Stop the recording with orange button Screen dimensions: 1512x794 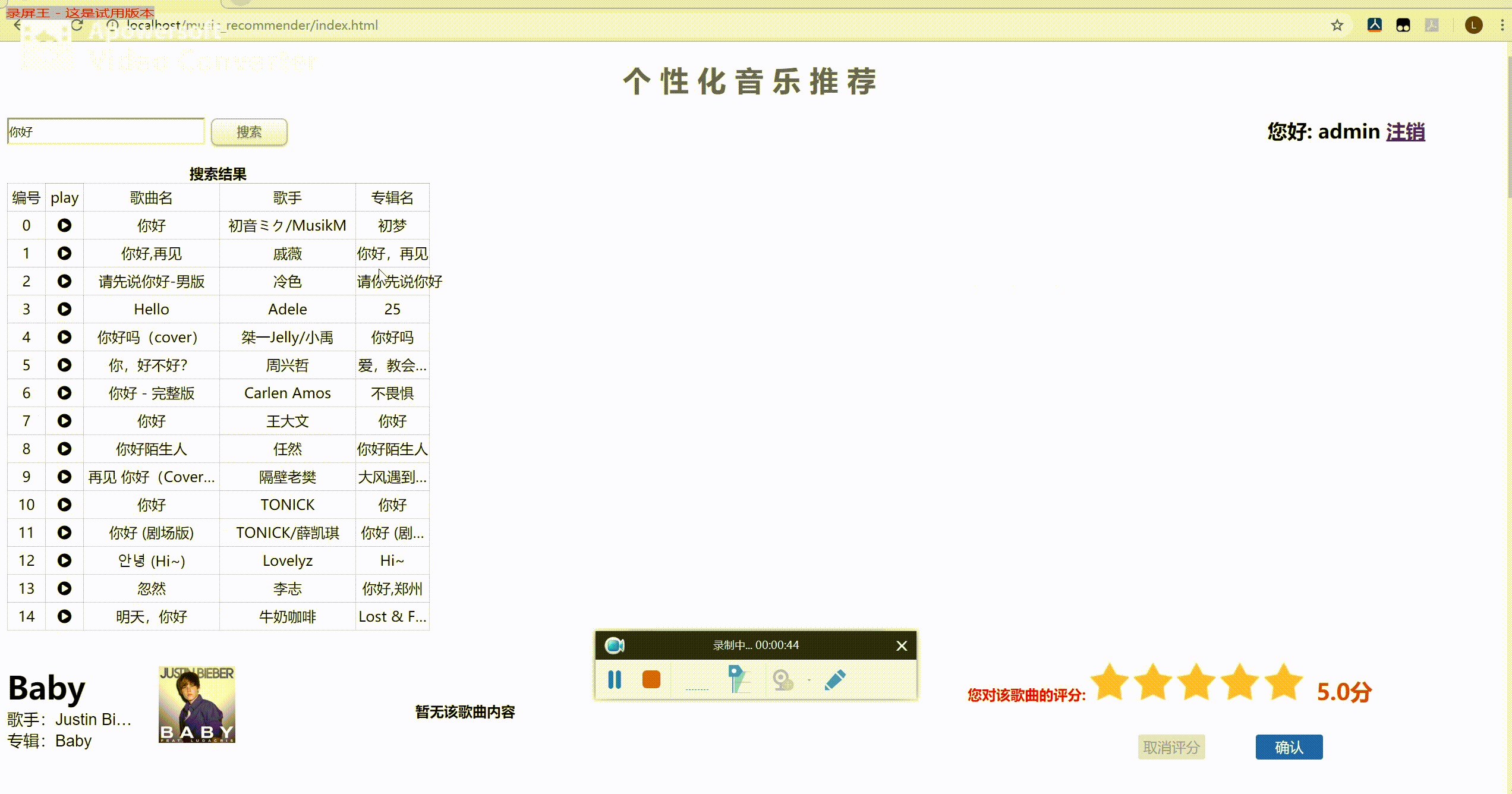coord(651,679)
